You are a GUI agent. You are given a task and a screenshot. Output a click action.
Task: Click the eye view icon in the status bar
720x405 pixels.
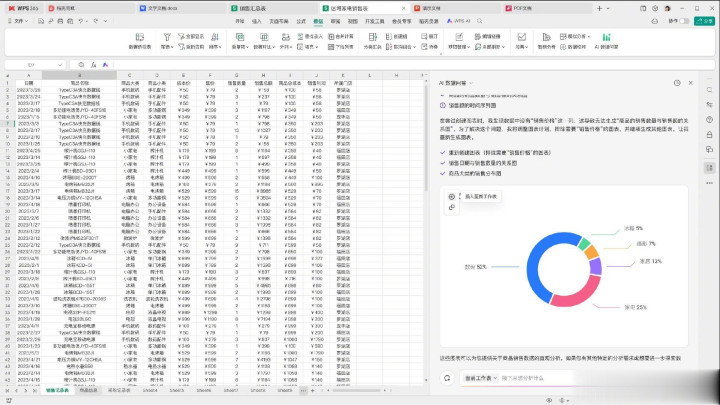(x=549, y=400)
